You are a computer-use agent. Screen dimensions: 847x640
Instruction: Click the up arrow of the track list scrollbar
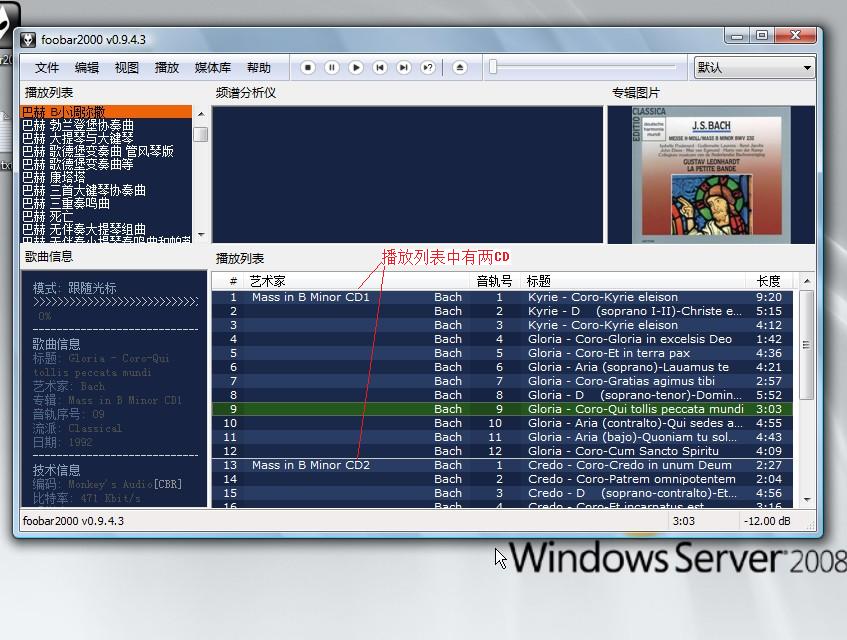coord(806,281)
